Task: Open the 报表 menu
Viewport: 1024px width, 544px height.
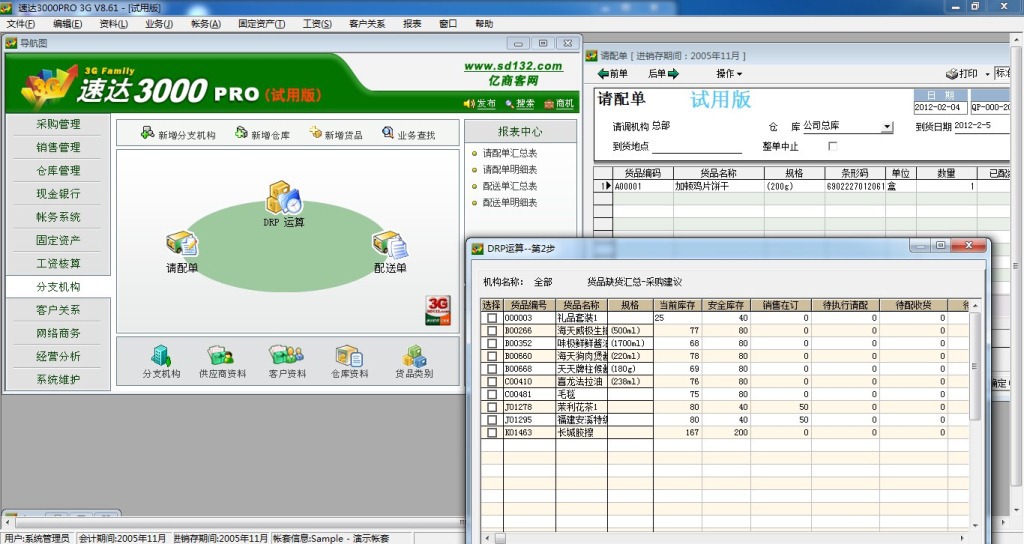Action: (x=412, y=24)
